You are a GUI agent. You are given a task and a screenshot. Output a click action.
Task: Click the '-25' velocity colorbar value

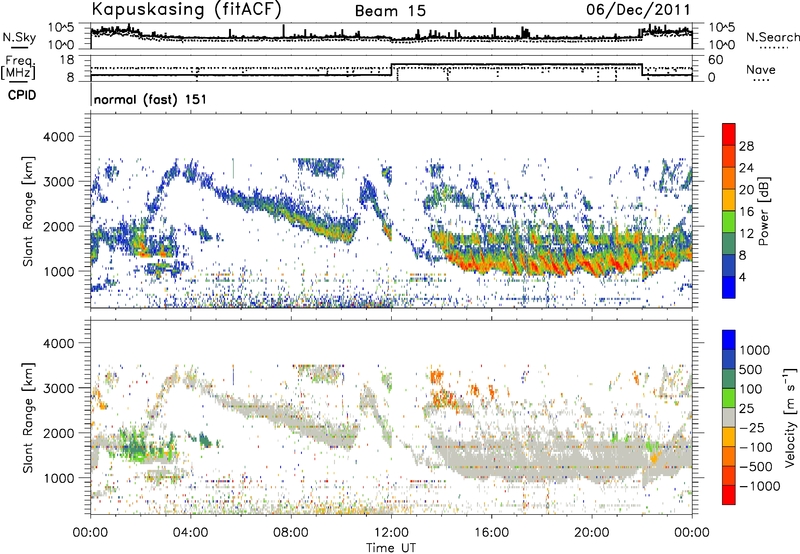753,428
